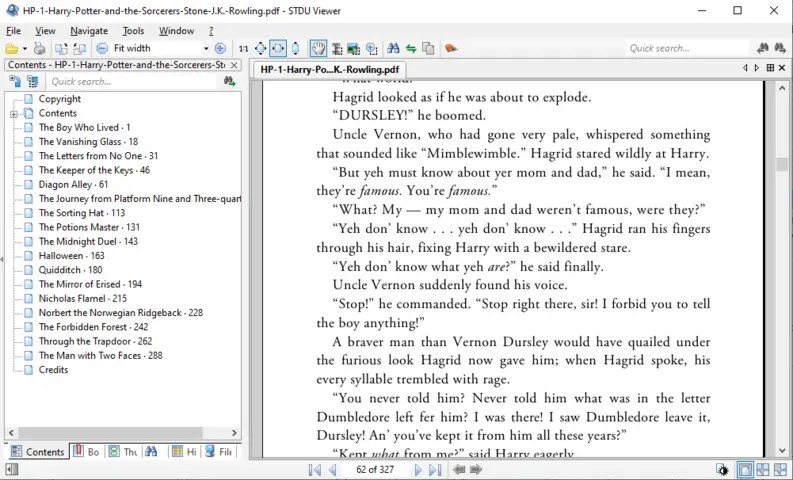Go to the last page
This screenshot has height=480, width=793.
(x=435, y=470)
